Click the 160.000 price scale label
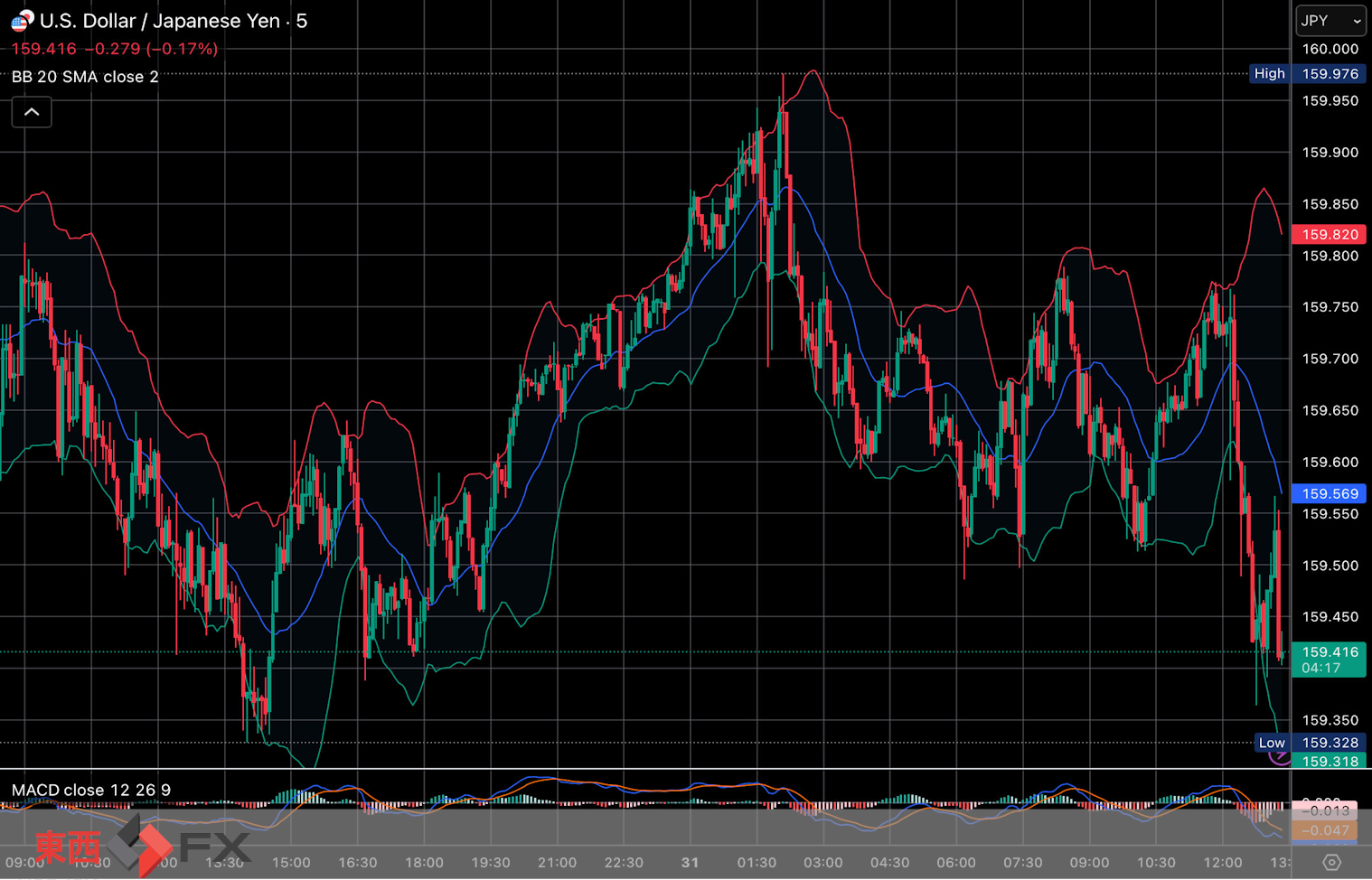The image size is (1372, 880). coord(1330,49)
